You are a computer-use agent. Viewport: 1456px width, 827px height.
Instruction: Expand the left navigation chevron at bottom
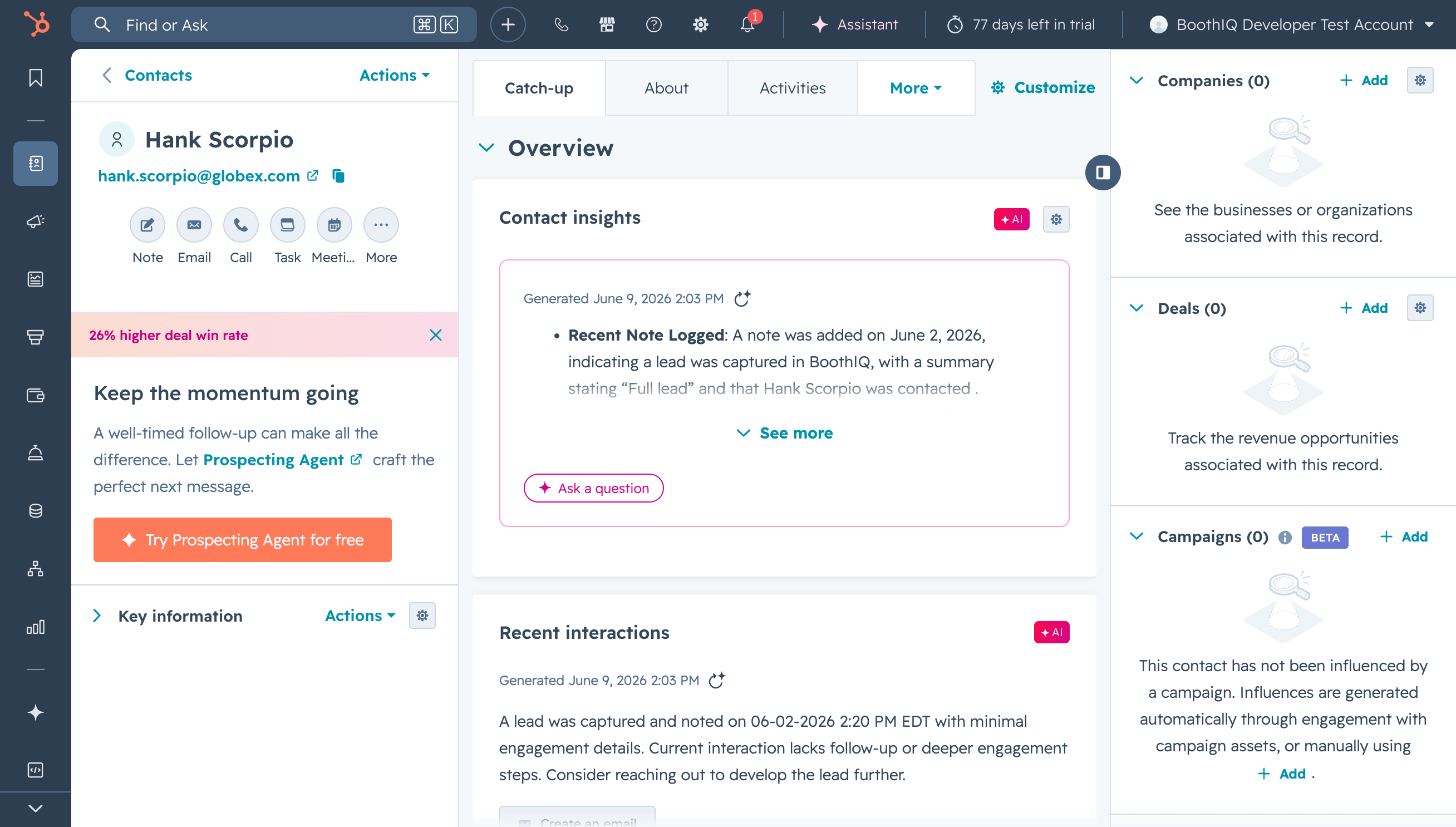pos(36,808)
